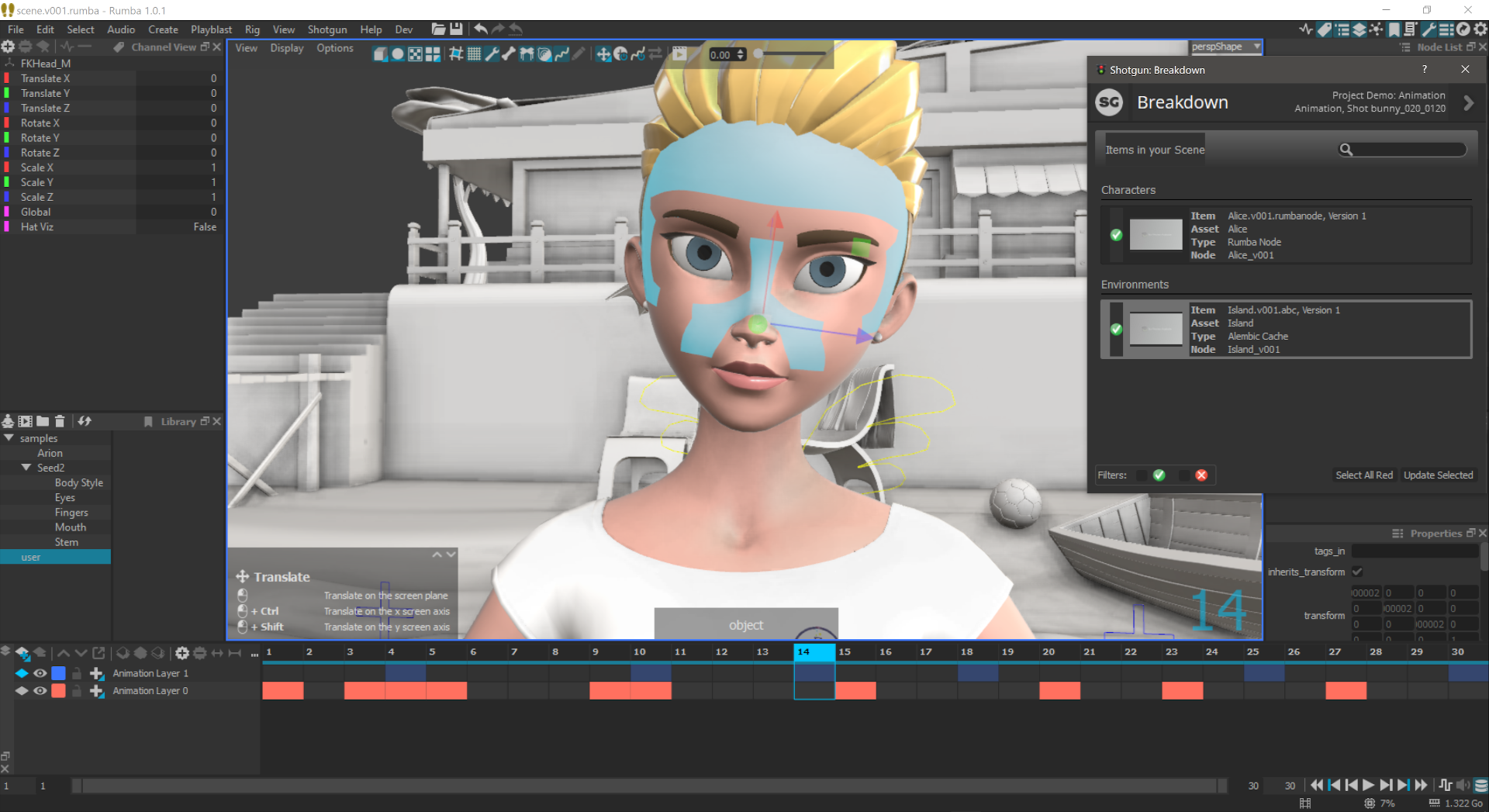Add new animation layer
Screen dimensions: 1489x812
tap(22, 653)
